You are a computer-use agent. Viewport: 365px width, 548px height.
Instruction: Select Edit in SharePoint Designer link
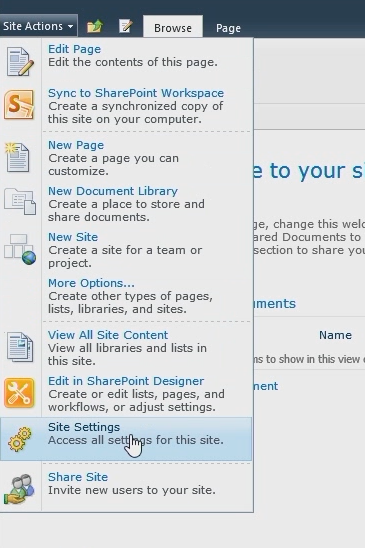[126, 381]
